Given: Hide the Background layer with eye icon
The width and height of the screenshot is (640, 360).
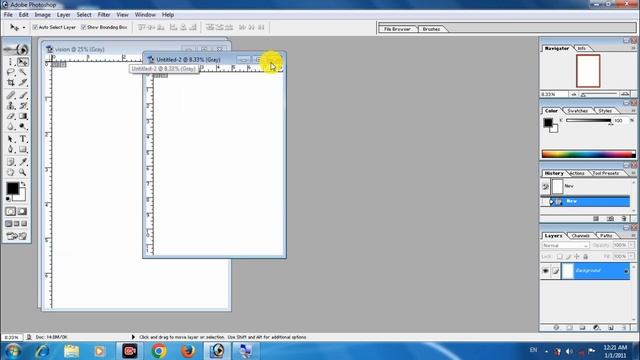Looking at the screenshot, I should [546, 271].
